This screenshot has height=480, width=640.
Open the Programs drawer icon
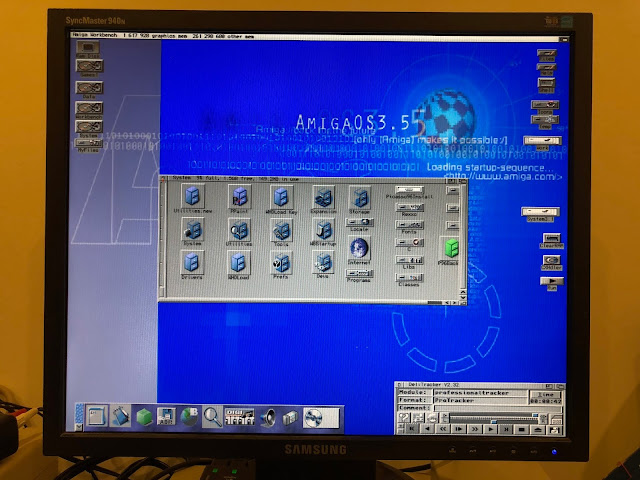(359, 273)
